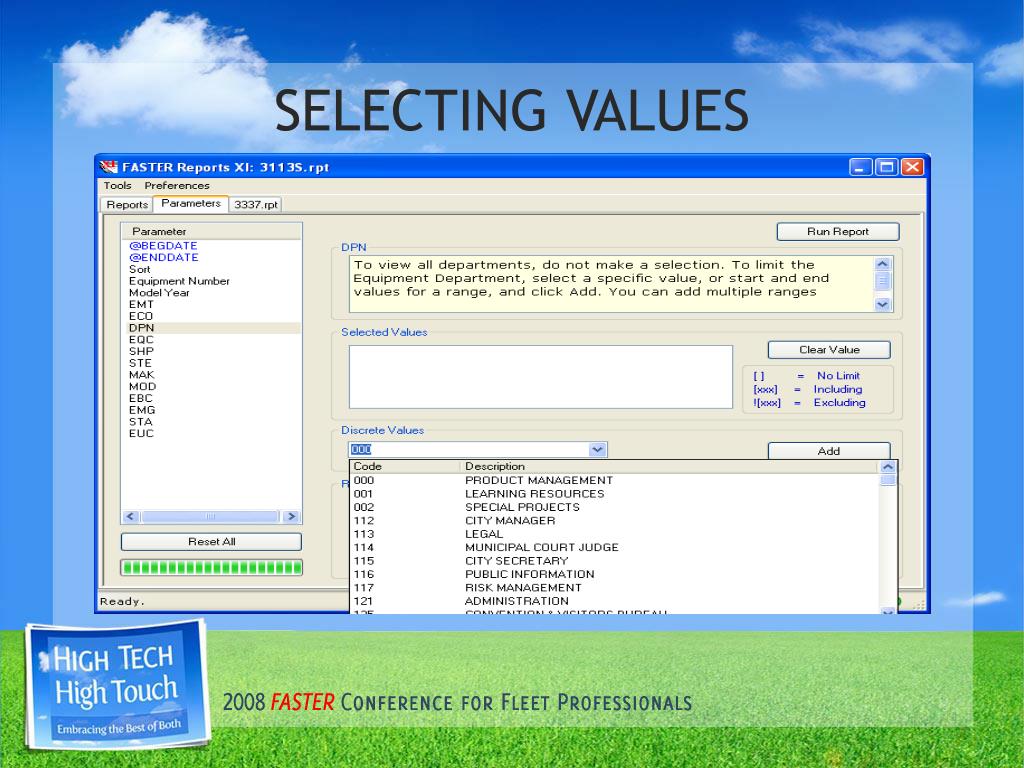Open the 3337.rpt tab
The width and height of the screenshot is (1024, 768).
[x=256, y=204]
